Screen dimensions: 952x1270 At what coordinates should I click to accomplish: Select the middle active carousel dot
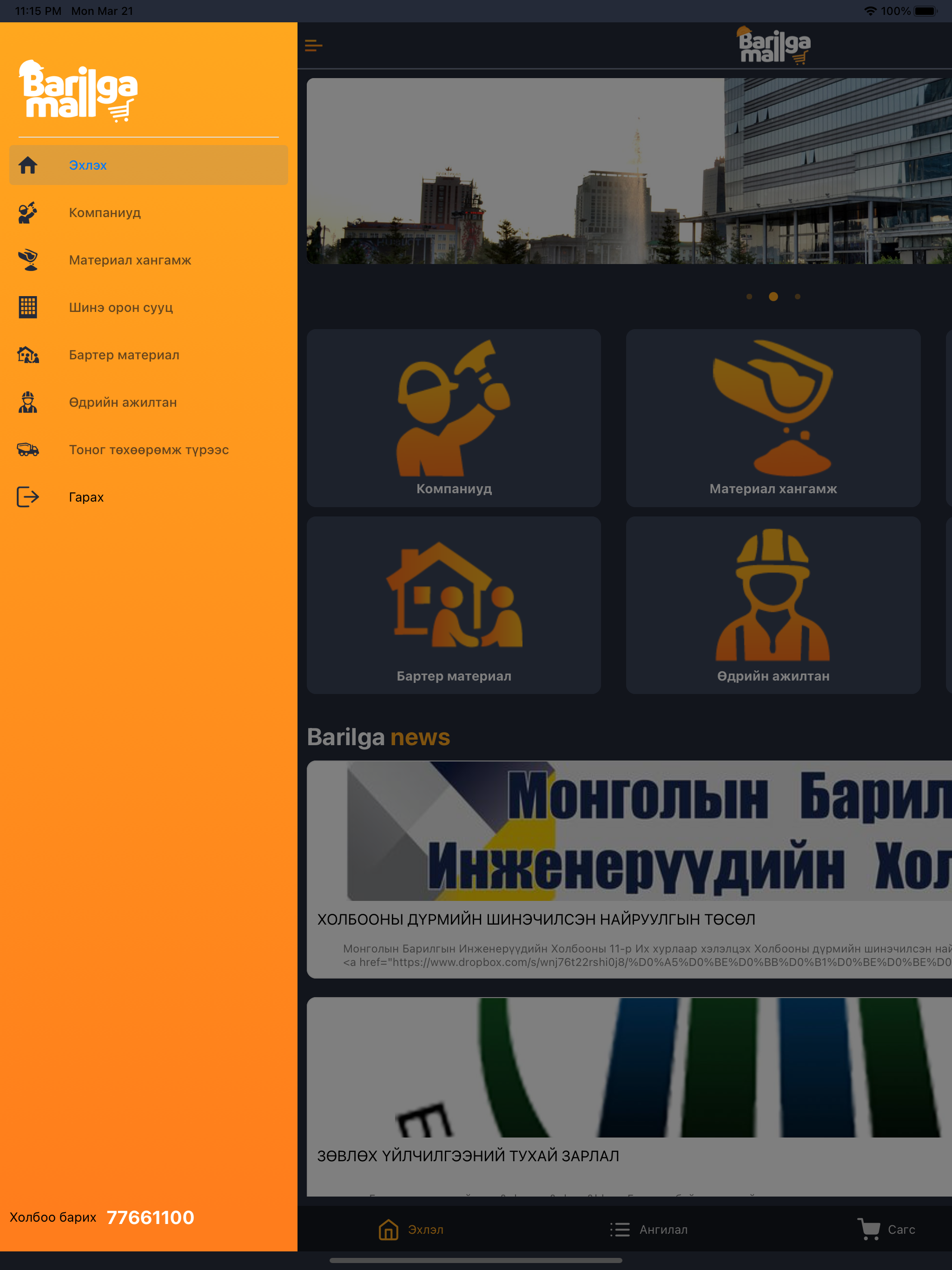(773, 297)
